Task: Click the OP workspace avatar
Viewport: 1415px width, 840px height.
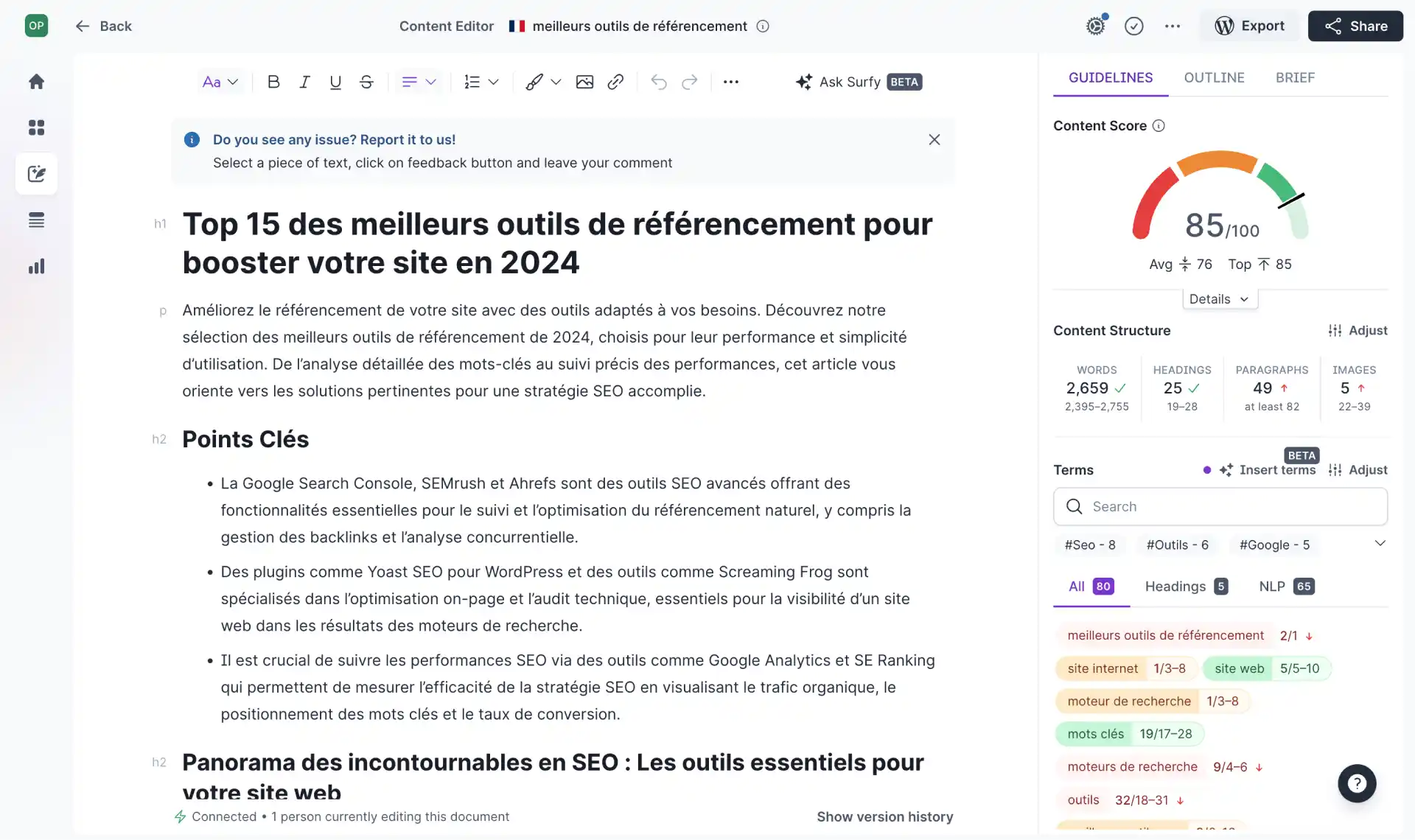Action: (x=36, y=26)
